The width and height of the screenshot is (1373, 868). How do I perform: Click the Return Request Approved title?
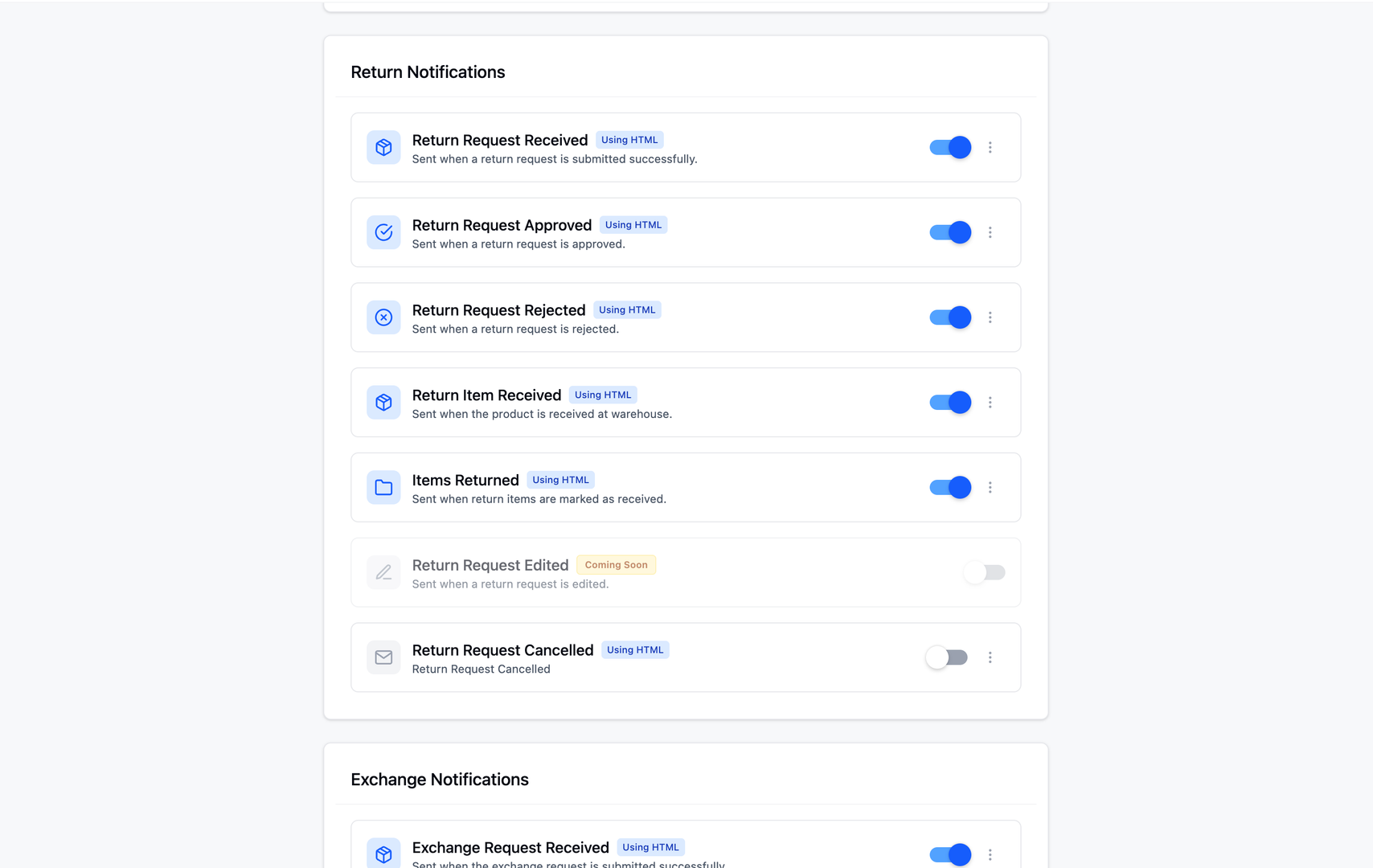(502, 225)
